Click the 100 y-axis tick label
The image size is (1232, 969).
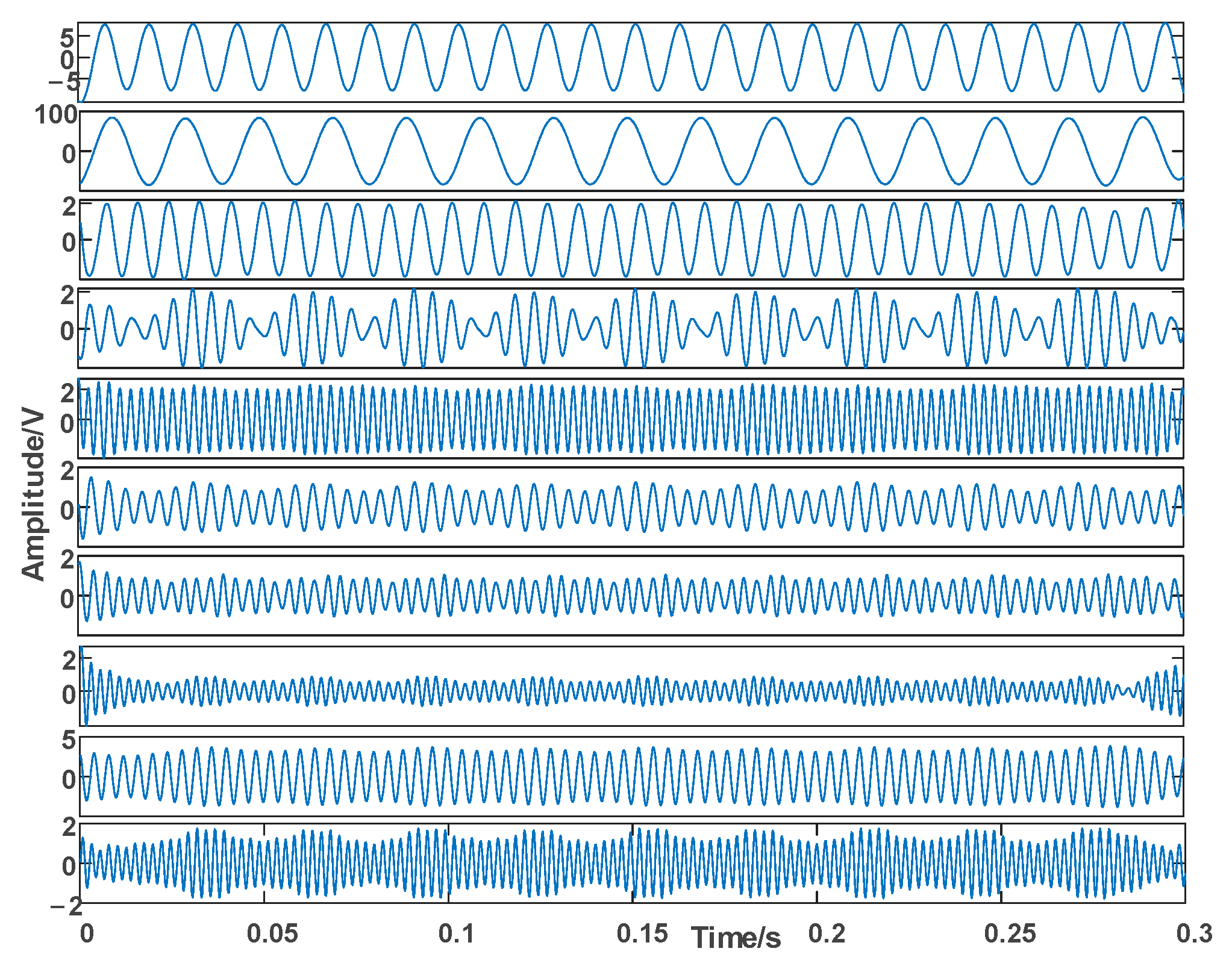click(55, 114)
